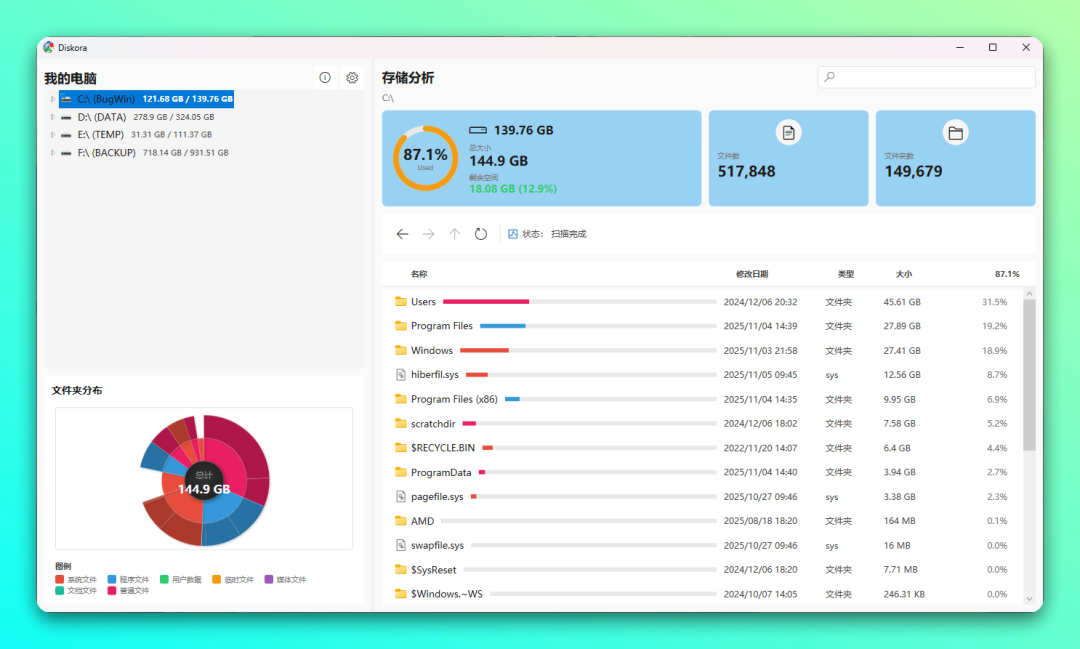This screenshot has height=649, width=1080.
Task: Select the E:\ (TEMP) drive
Action: (100, 135)
